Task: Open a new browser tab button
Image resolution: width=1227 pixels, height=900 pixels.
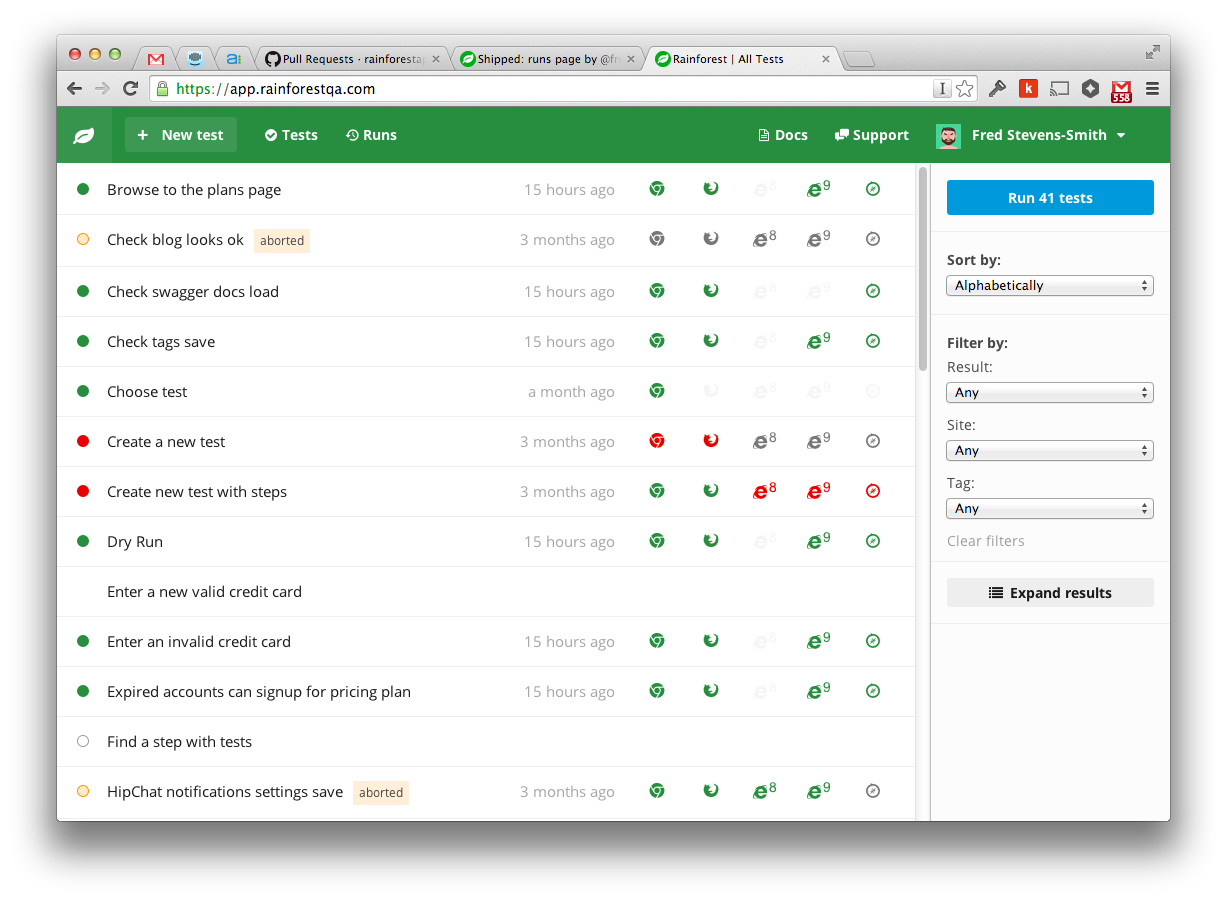Action: [x=859, y=60]
